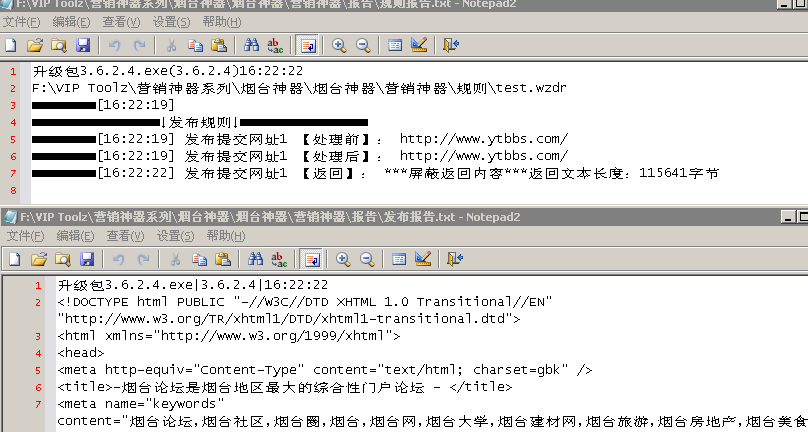Toggle Word Wrap button in 规则报告.txt window
Screen dimensions: 808x432
(307, 45)
